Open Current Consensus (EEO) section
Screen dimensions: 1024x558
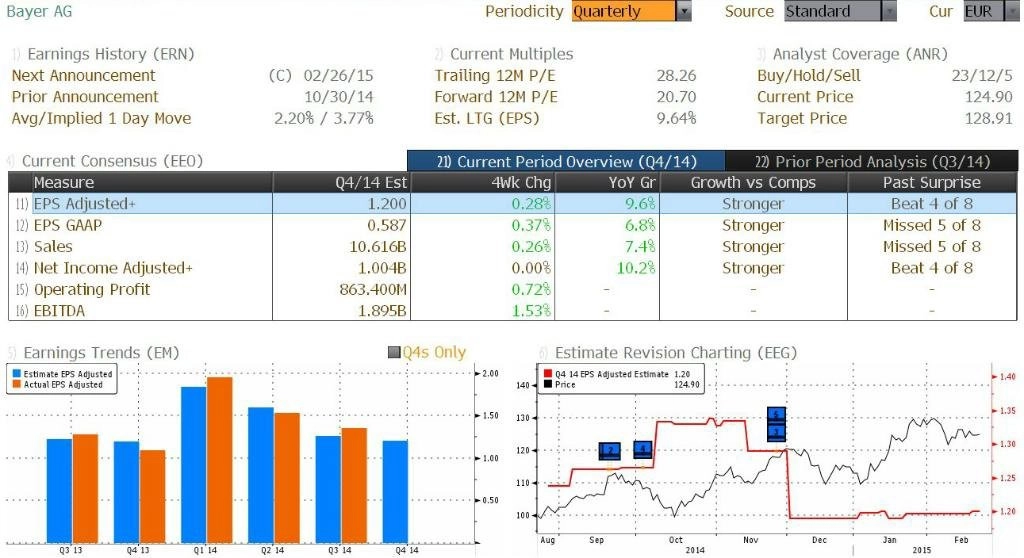pyautogui.click(x=112, y=161)
